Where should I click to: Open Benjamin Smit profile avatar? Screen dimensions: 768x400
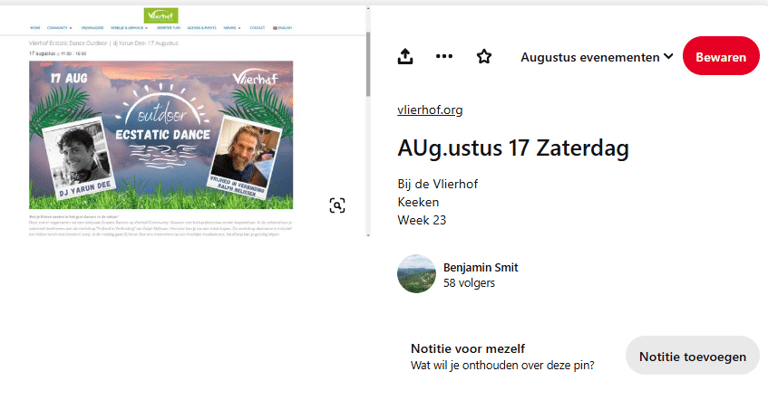point(416,274)
